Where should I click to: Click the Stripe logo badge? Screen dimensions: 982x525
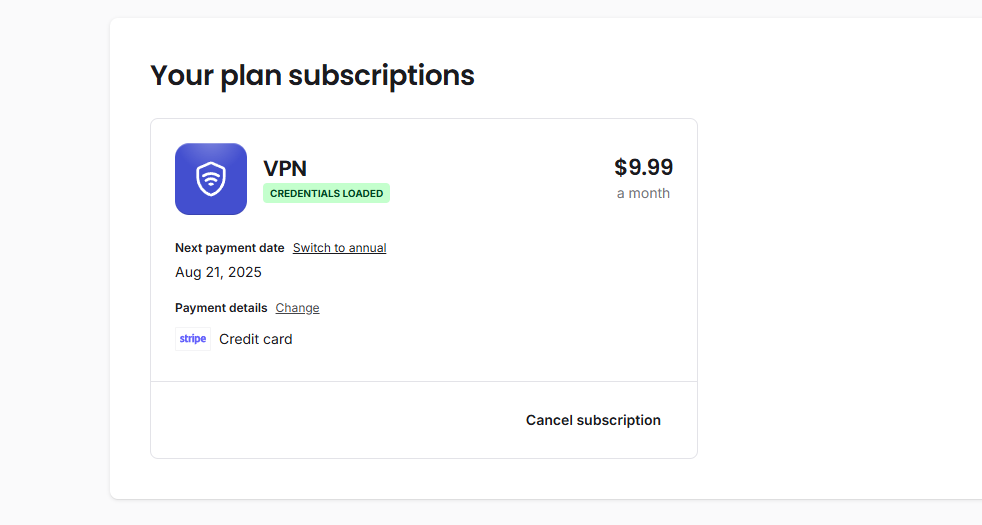click(193, 339)
